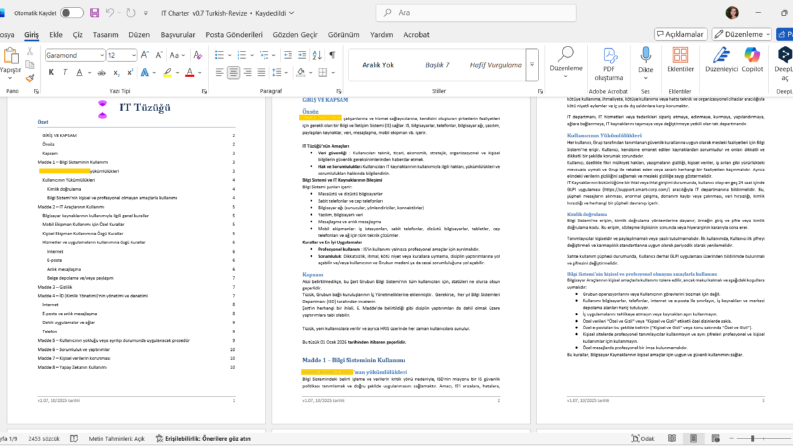The image size is (793, 446).
Task: Switch to the Acrobat tab
Action: 416,35
